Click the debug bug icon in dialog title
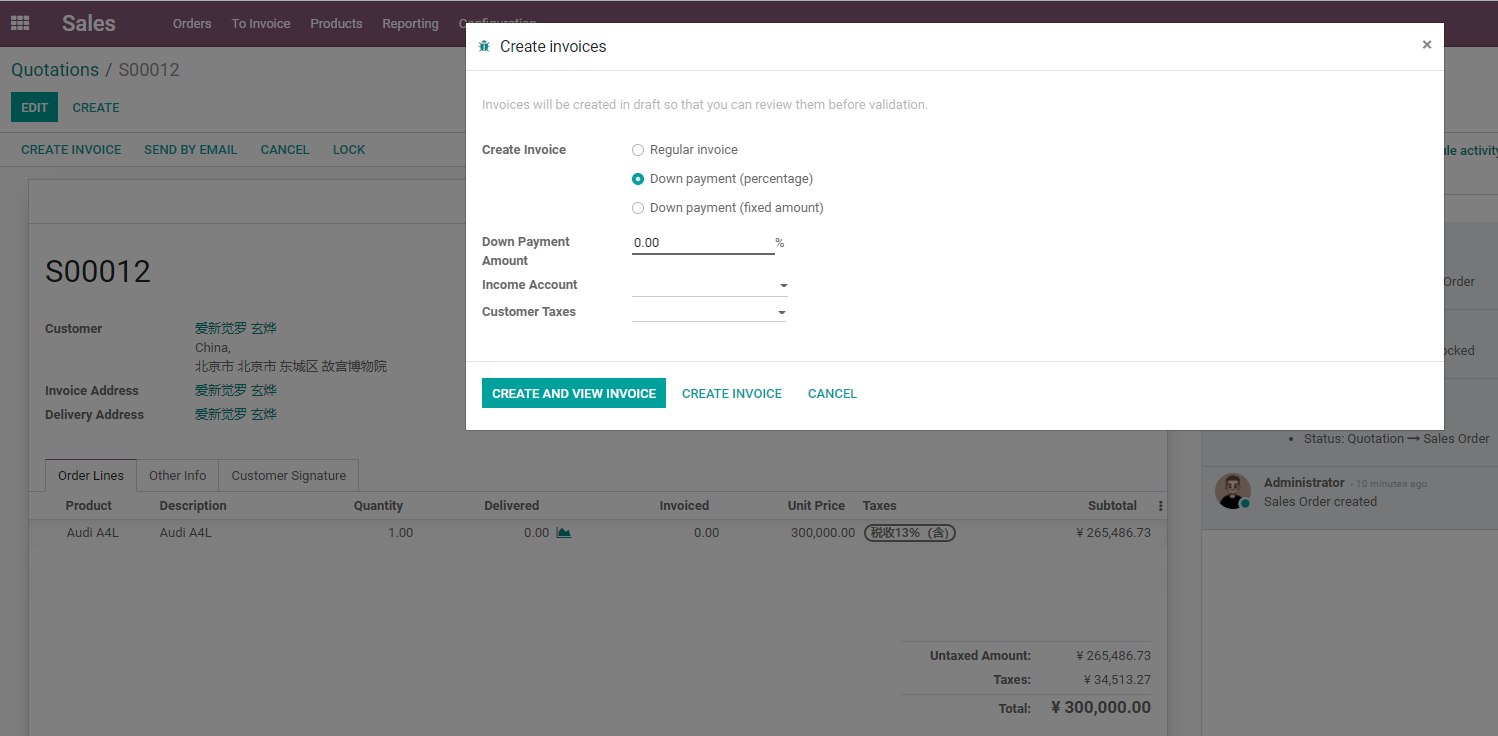 [485, 47]
